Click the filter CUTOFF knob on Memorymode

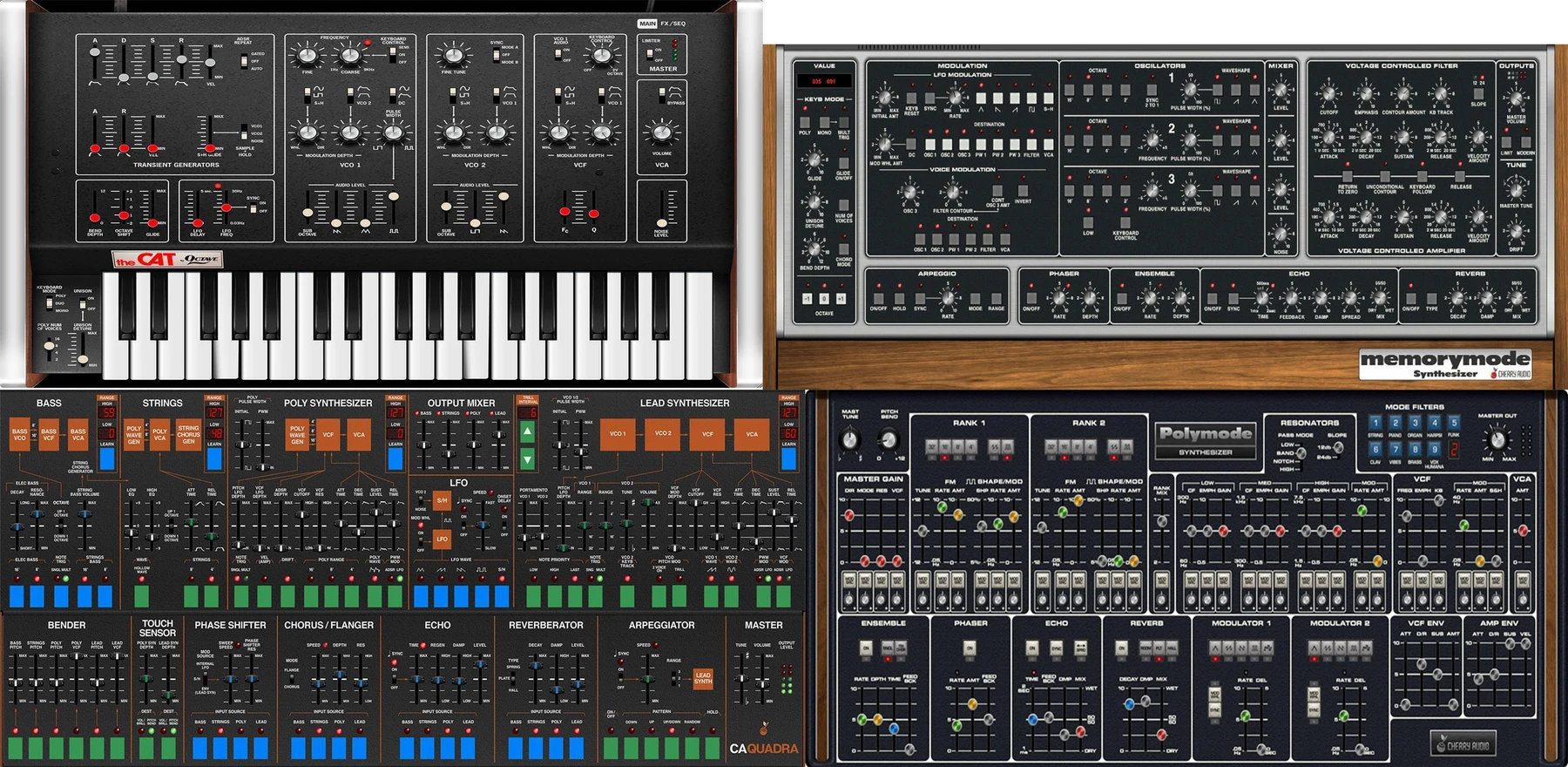point(1328,93)
